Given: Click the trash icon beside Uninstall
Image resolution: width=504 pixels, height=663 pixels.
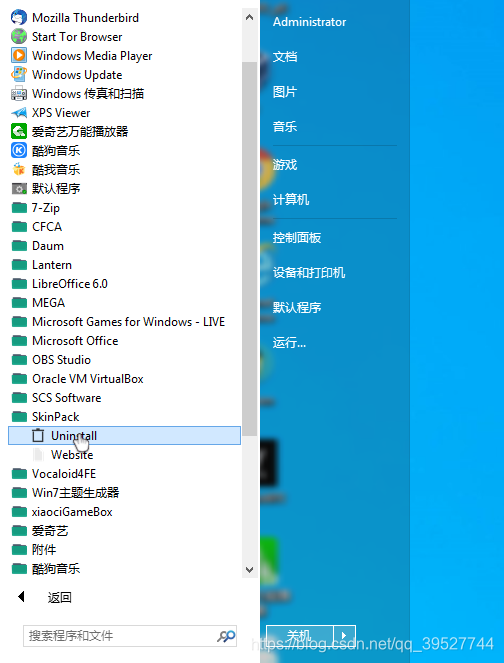Looking at the screenshot, I should coord(38,436).
